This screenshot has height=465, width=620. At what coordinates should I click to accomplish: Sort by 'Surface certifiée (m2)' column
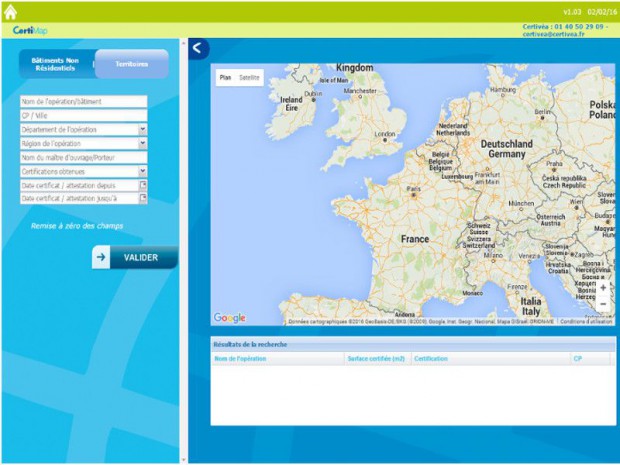point(377,359)
